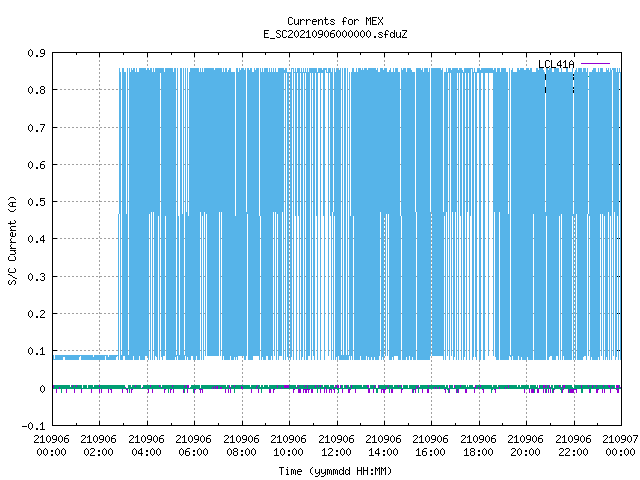Click the chart title 'Currents for MEX'
Image resolution: width=640 pixels, height=480 pixels.
pos(335,21)
